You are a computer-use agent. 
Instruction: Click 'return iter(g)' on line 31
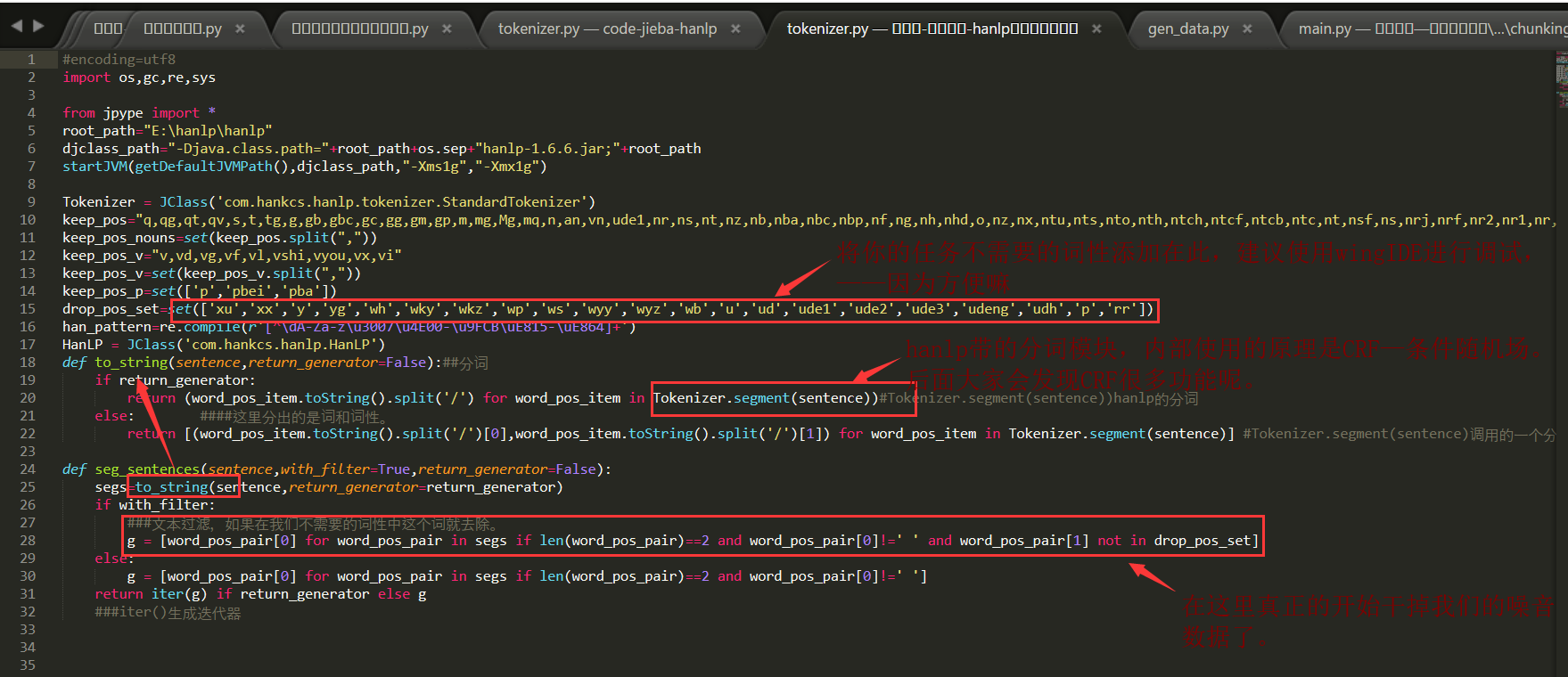pyautogui.click(x=152, y=593)
